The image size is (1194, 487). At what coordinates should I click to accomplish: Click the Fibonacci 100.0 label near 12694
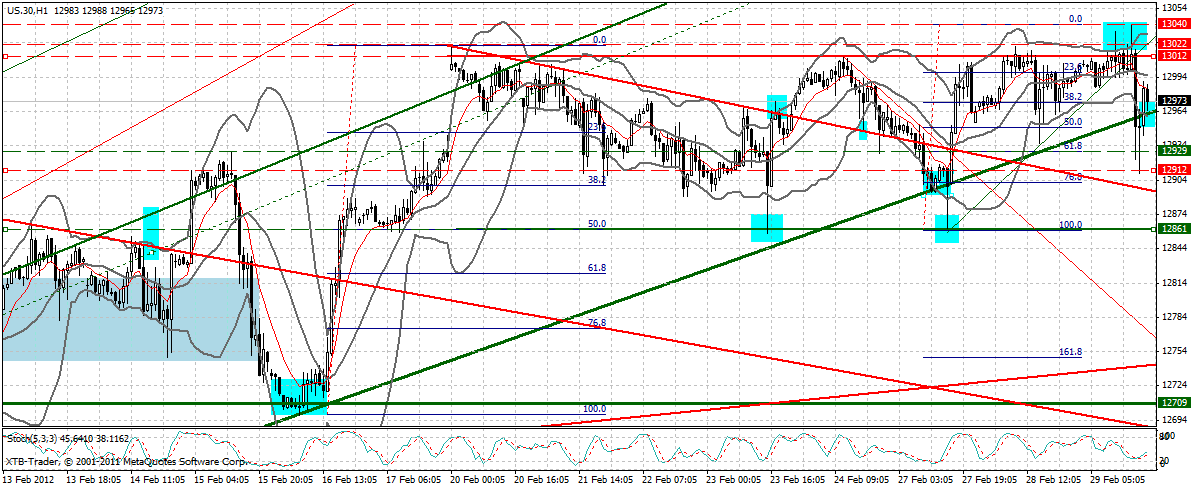pyautogui.click(x=594, y=409)
